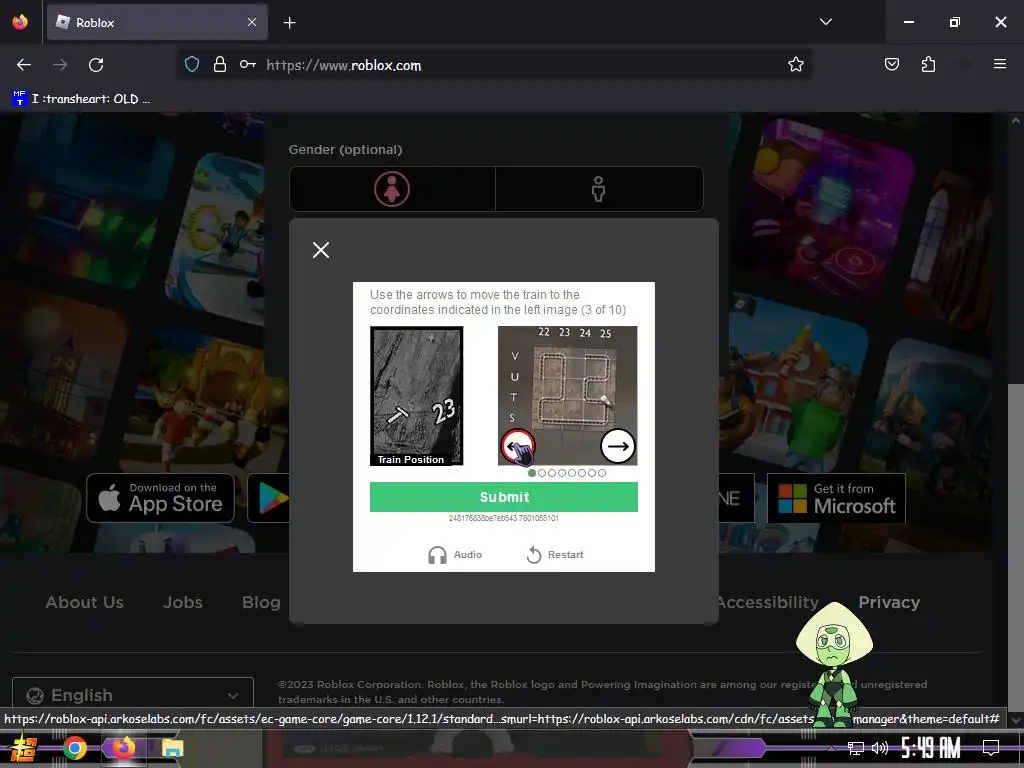The width and height of the screenshot is (1024, 768).
Task: Select the Roblox tab
Action: pyautogui.click(x=157, y=23)
